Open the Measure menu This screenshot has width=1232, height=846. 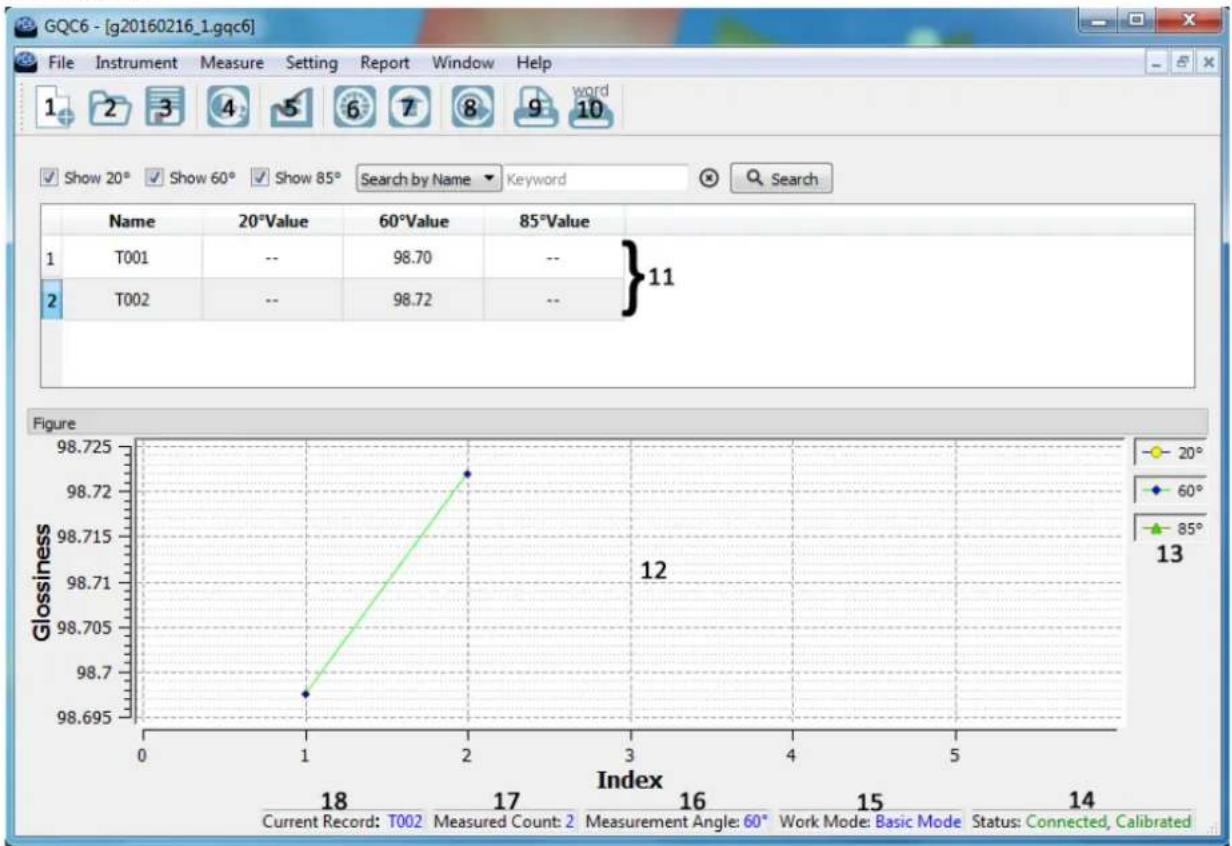pyautogui.click(x=232, y=62)
